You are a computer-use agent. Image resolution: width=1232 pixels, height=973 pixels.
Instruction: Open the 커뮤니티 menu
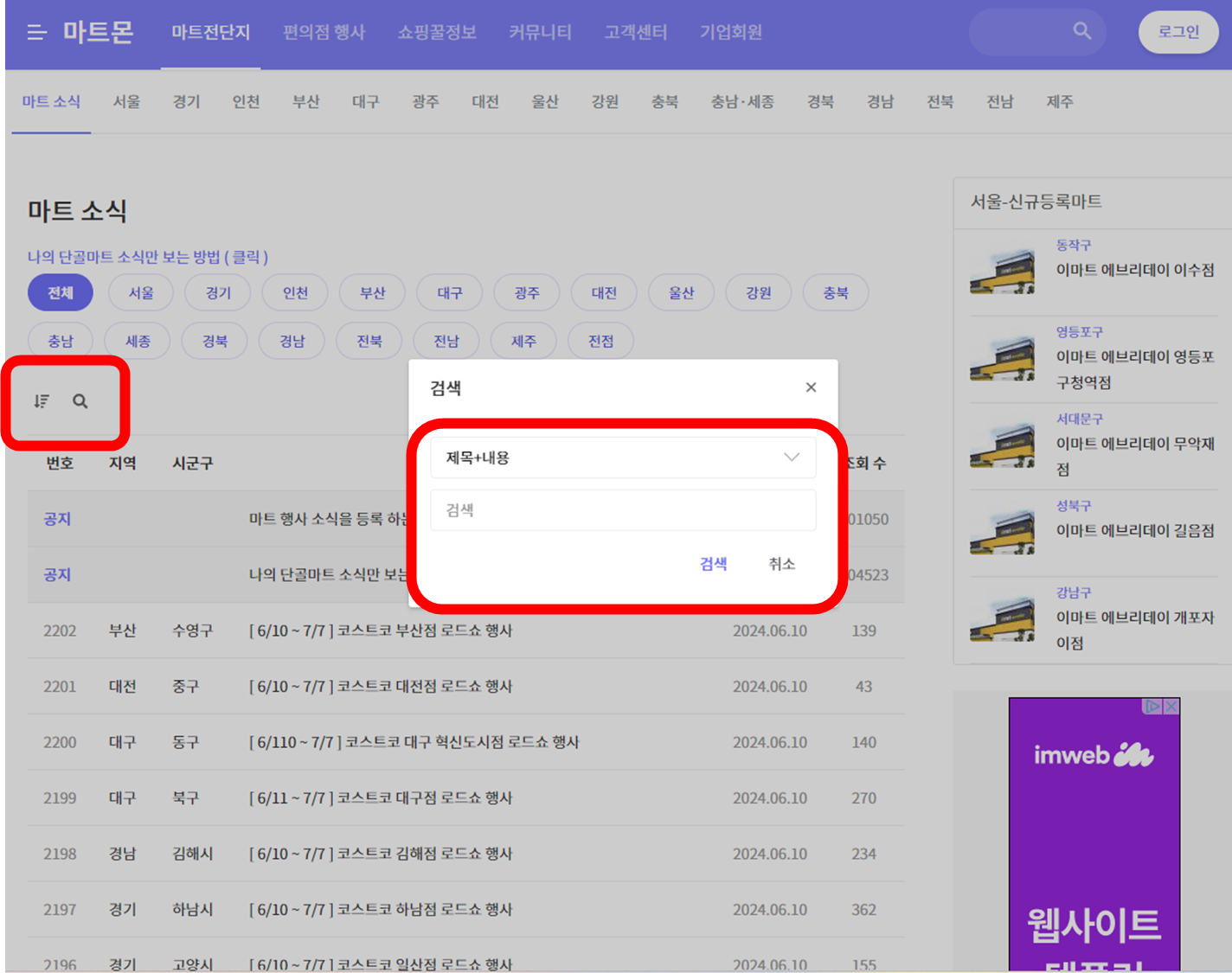tap(539, 32)
